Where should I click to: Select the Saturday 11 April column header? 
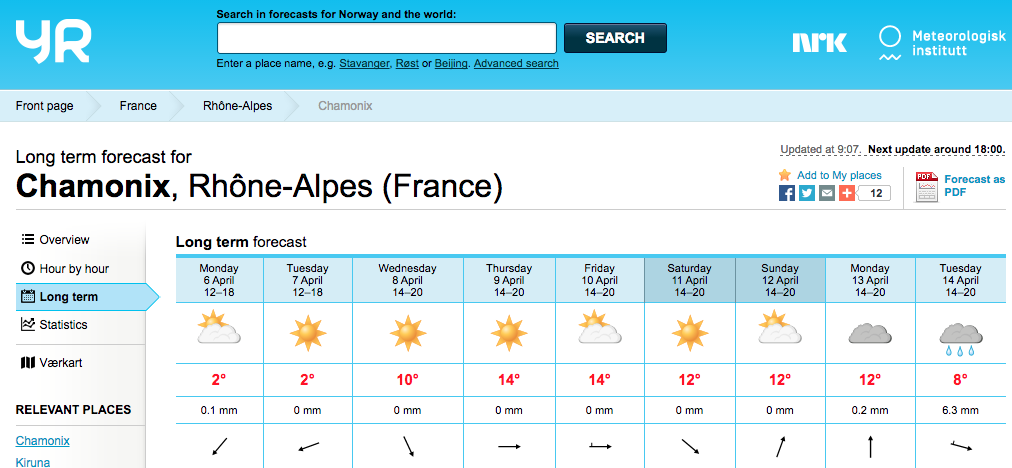click(689, 280)
